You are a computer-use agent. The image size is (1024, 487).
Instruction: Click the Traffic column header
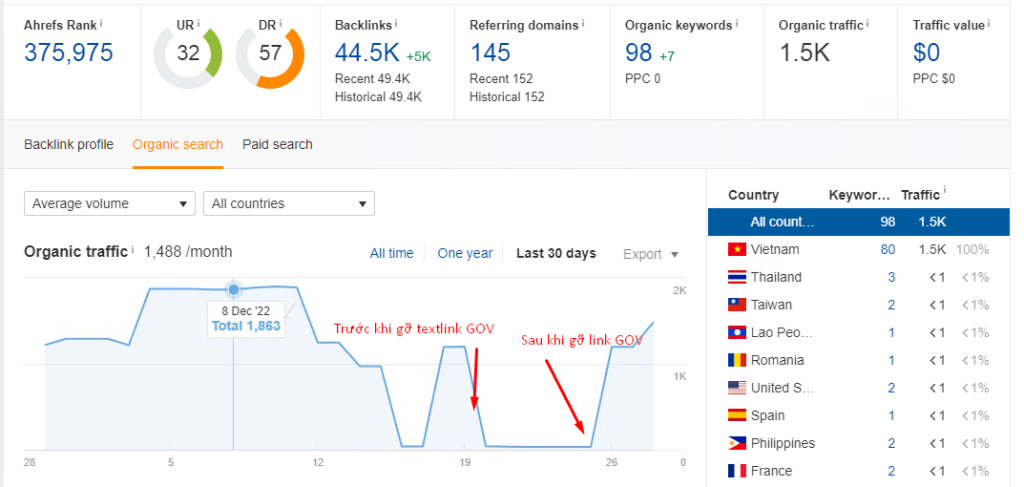pyautogui.click(x=920, y=195)
